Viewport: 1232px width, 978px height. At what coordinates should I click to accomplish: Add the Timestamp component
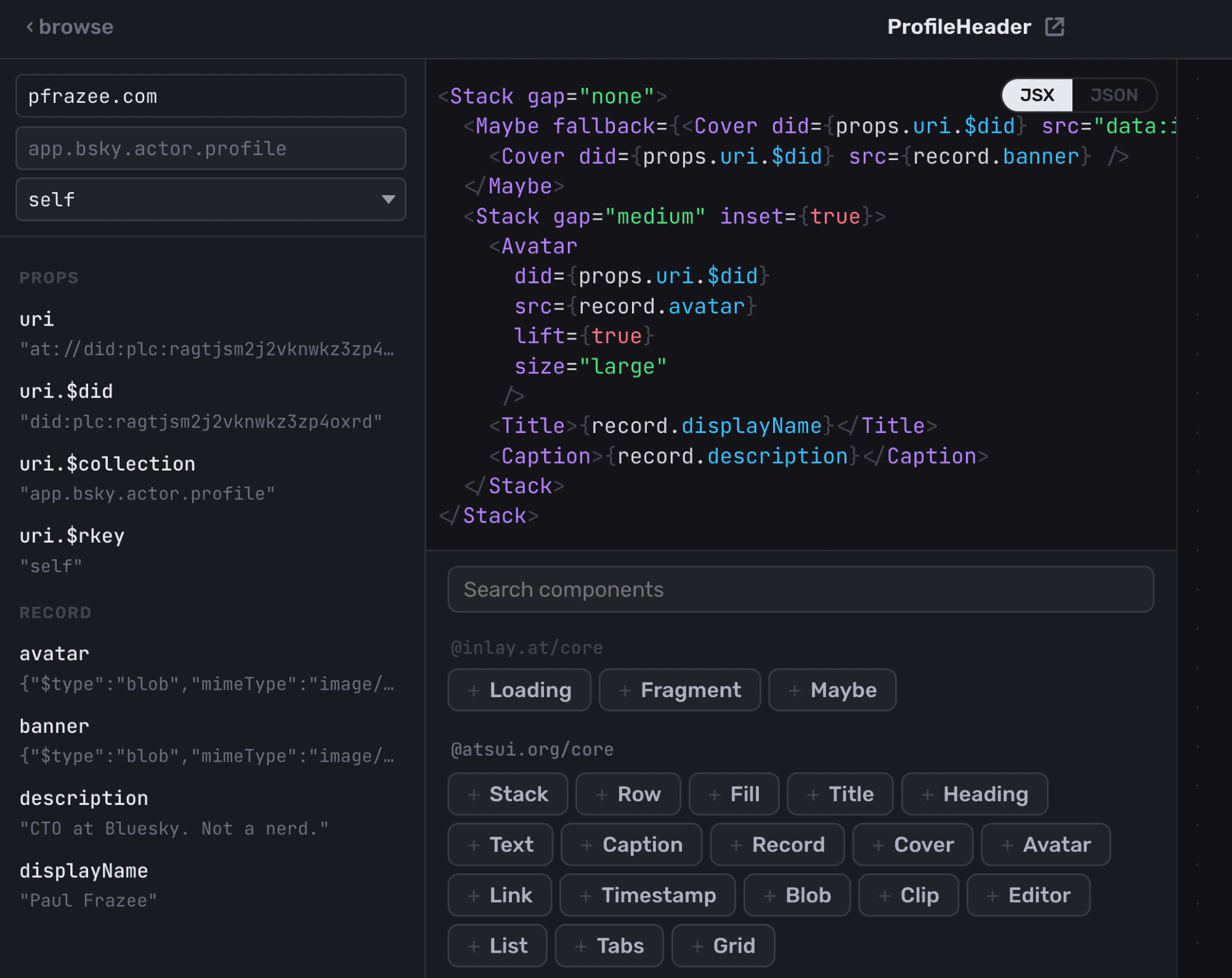[647, 895]
